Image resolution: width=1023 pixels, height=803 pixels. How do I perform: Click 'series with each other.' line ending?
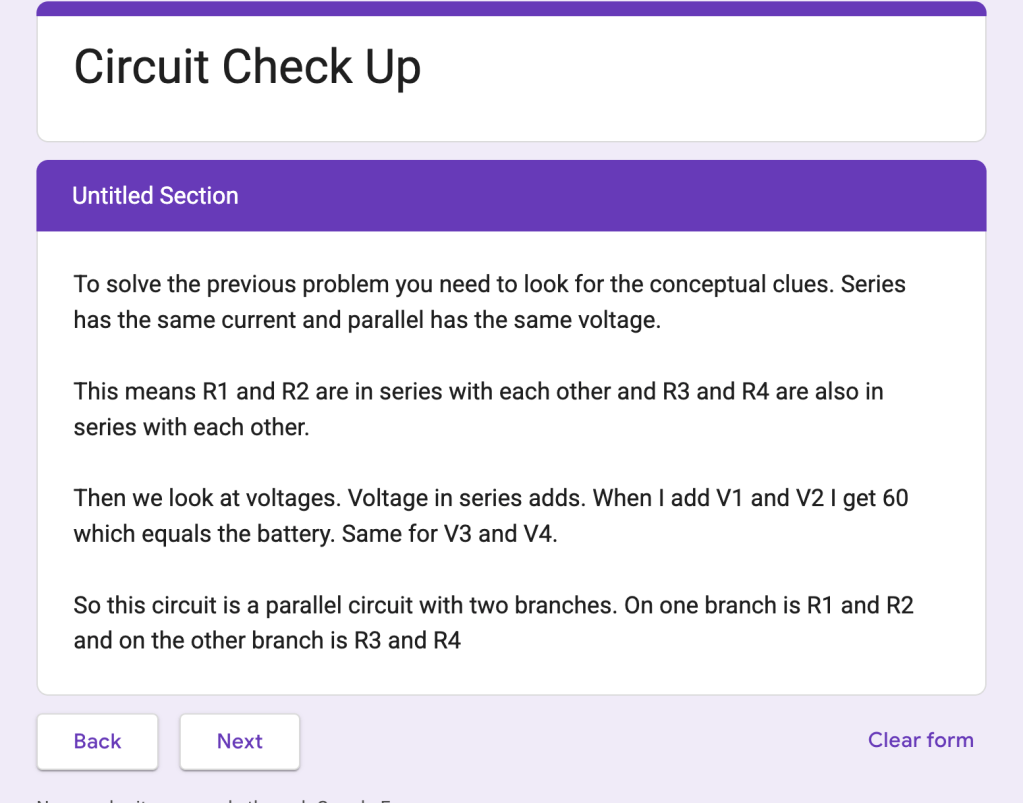[191, 427]
